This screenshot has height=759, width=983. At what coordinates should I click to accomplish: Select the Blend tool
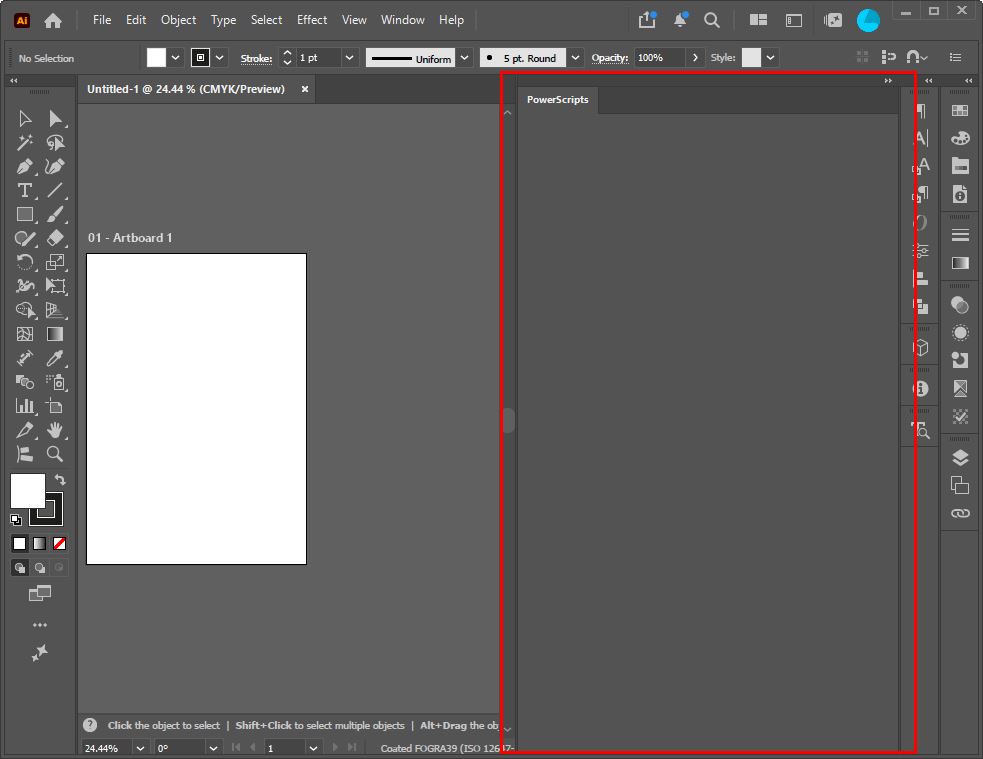(x=25, y=382)
